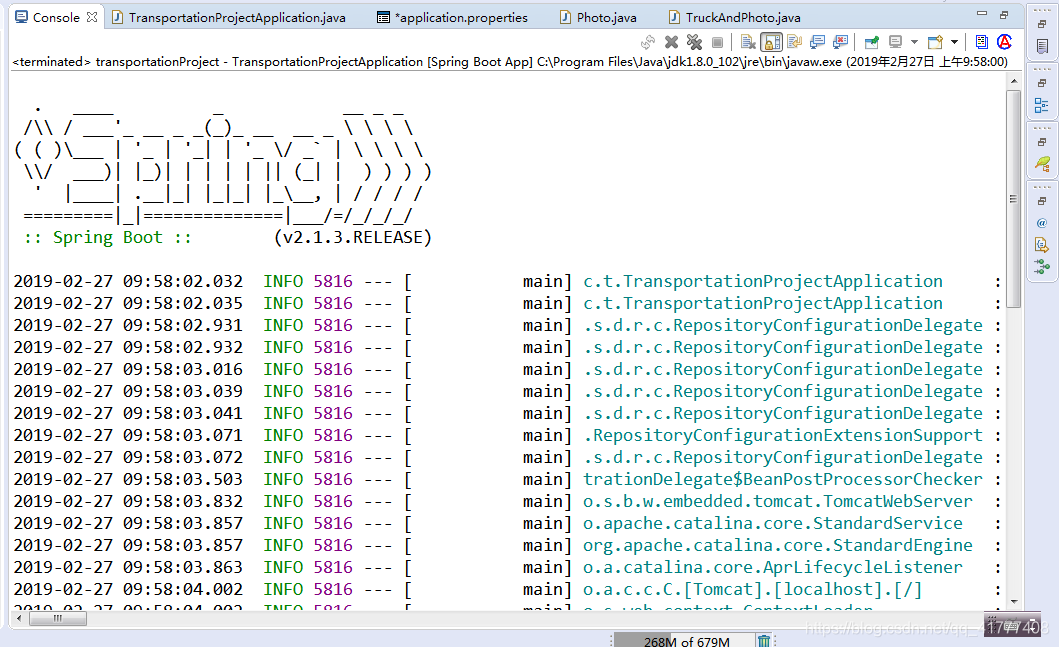Click log timestamp 09:58:03.071
Viewport: 1059px width, 647px height.
(182, 436)
